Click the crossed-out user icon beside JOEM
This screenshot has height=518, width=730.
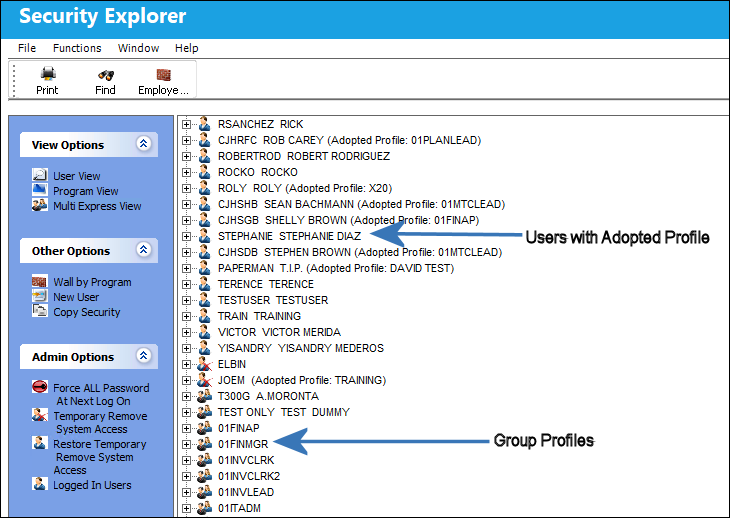(204, 380)
